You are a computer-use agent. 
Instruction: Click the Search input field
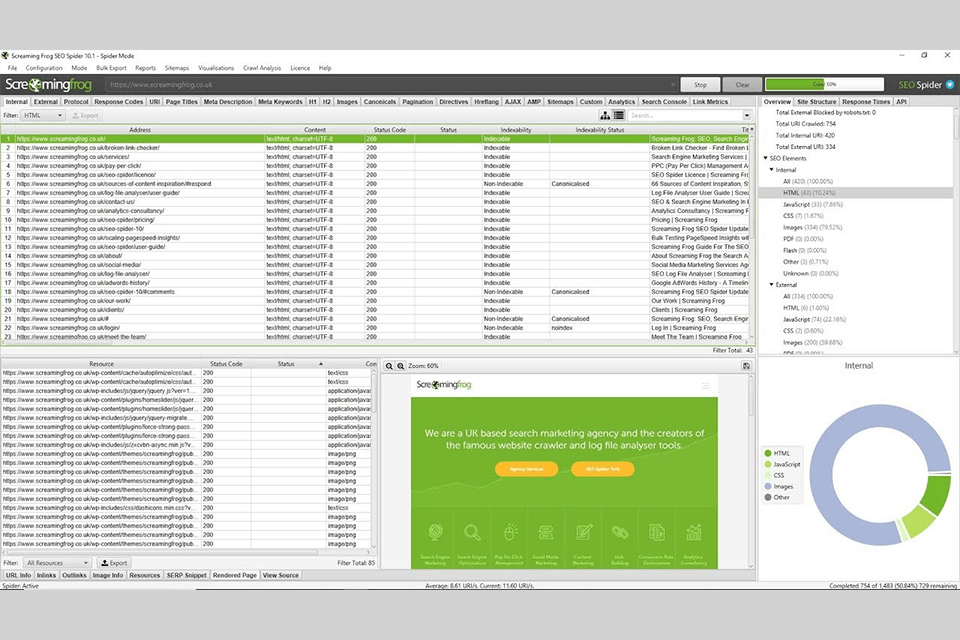point(684,115)
